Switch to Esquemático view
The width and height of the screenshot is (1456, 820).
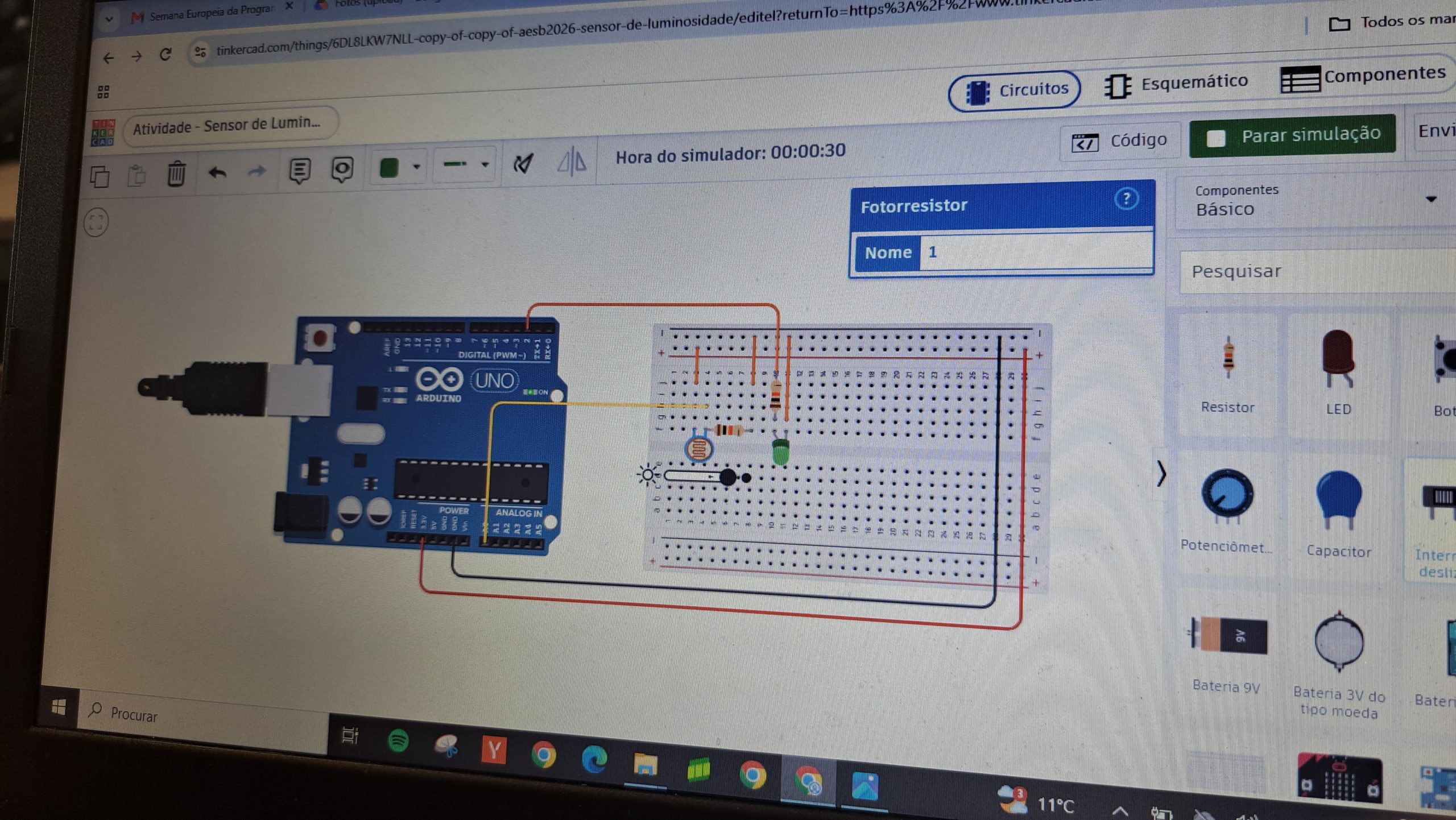(x=1176, y=85)
